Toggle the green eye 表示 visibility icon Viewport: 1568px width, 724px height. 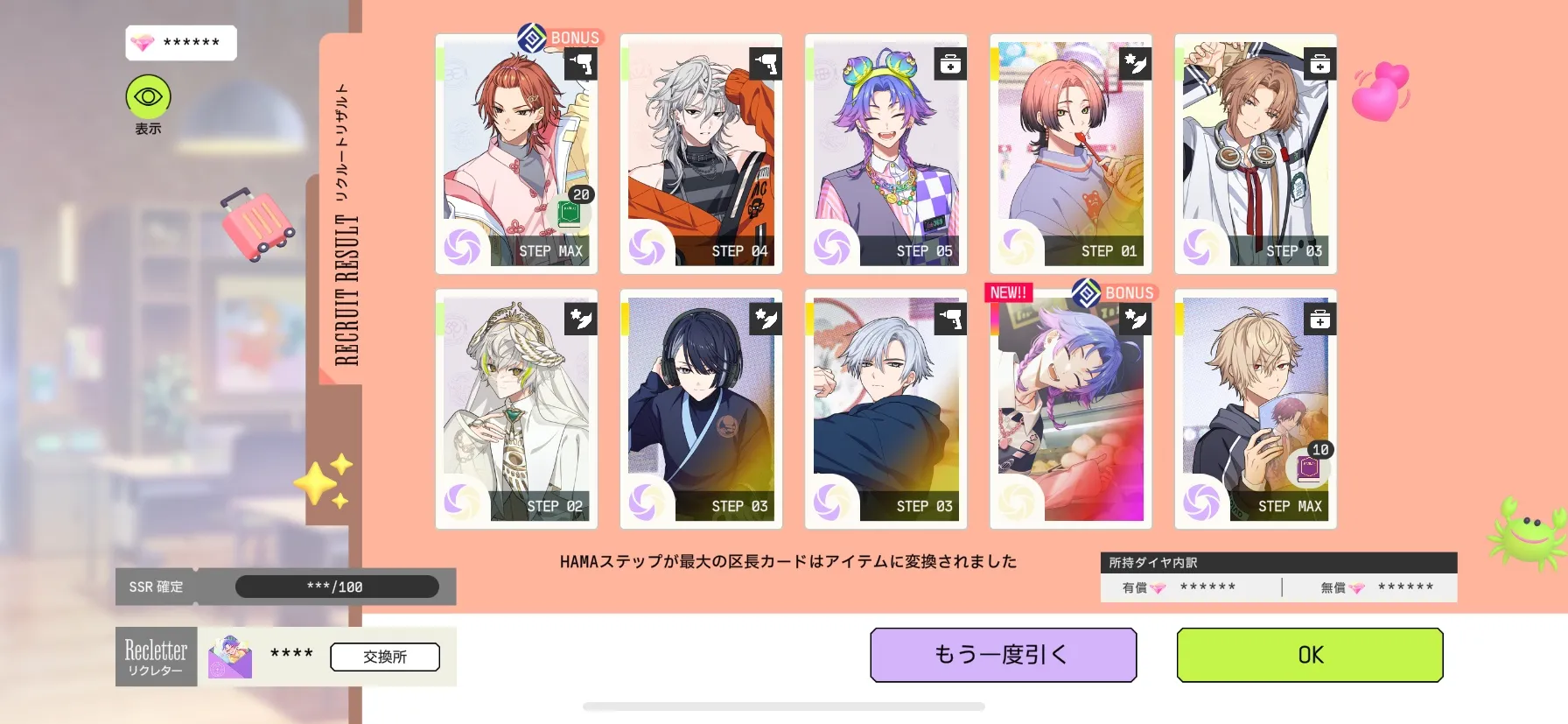click(x=148, y=96)
